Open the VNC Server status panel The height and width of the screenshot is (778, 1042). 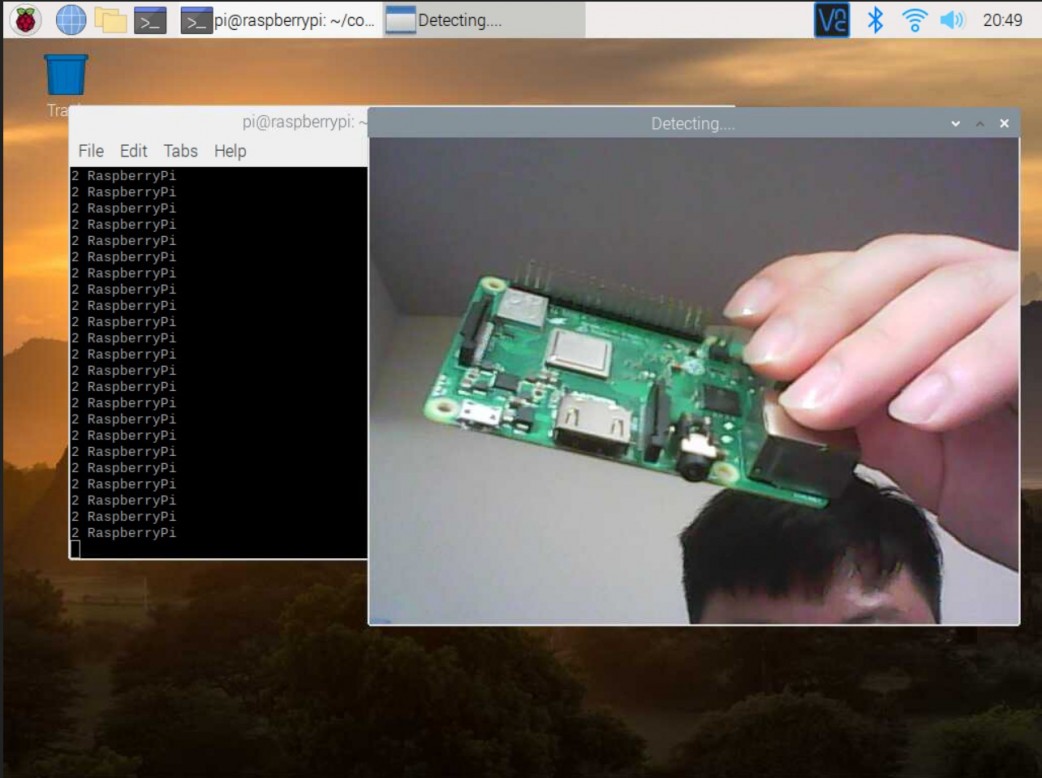[830, 18]
